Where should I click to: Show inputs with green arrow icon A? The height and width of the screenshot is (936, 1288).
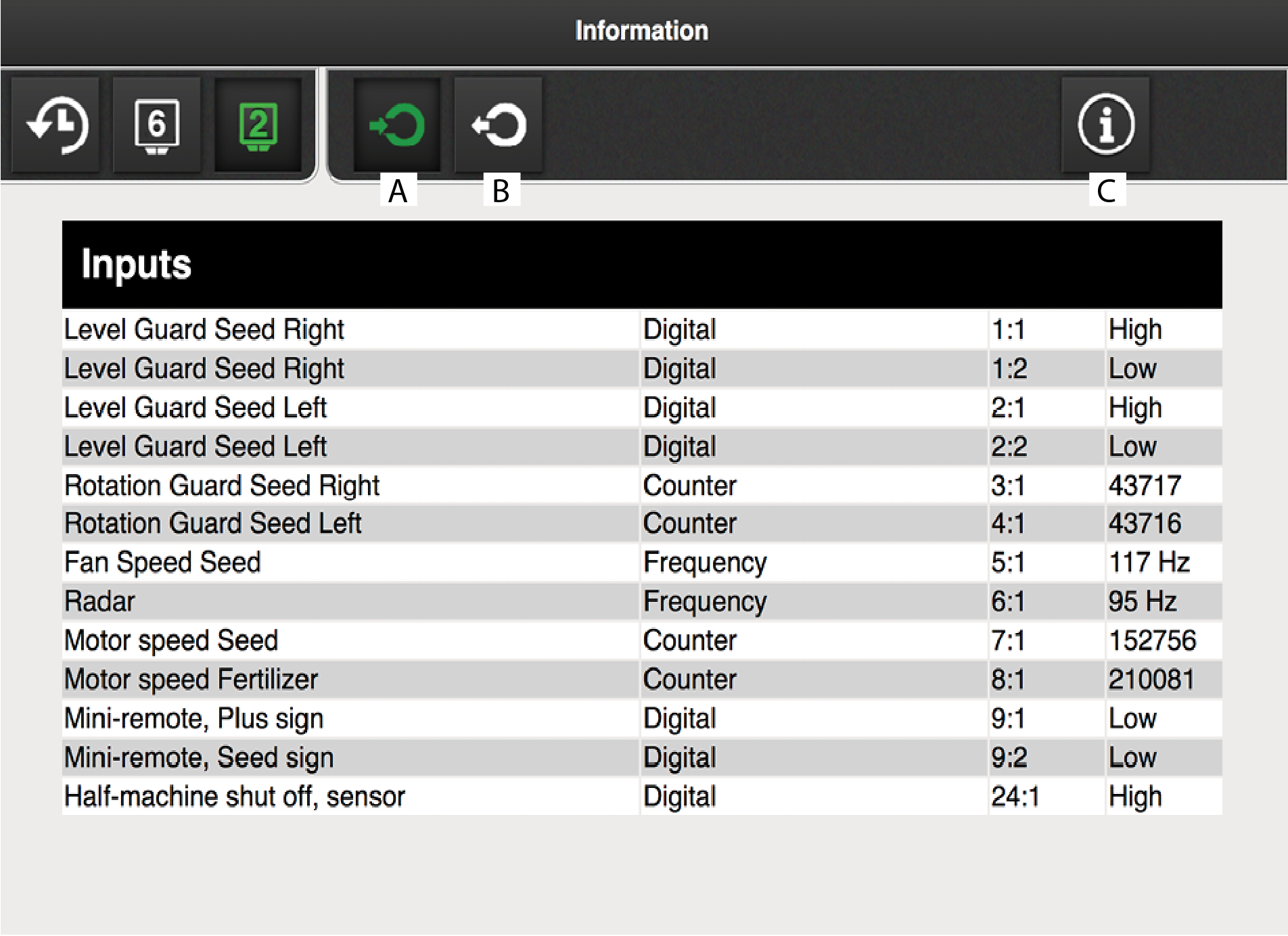tap(397, 124)
